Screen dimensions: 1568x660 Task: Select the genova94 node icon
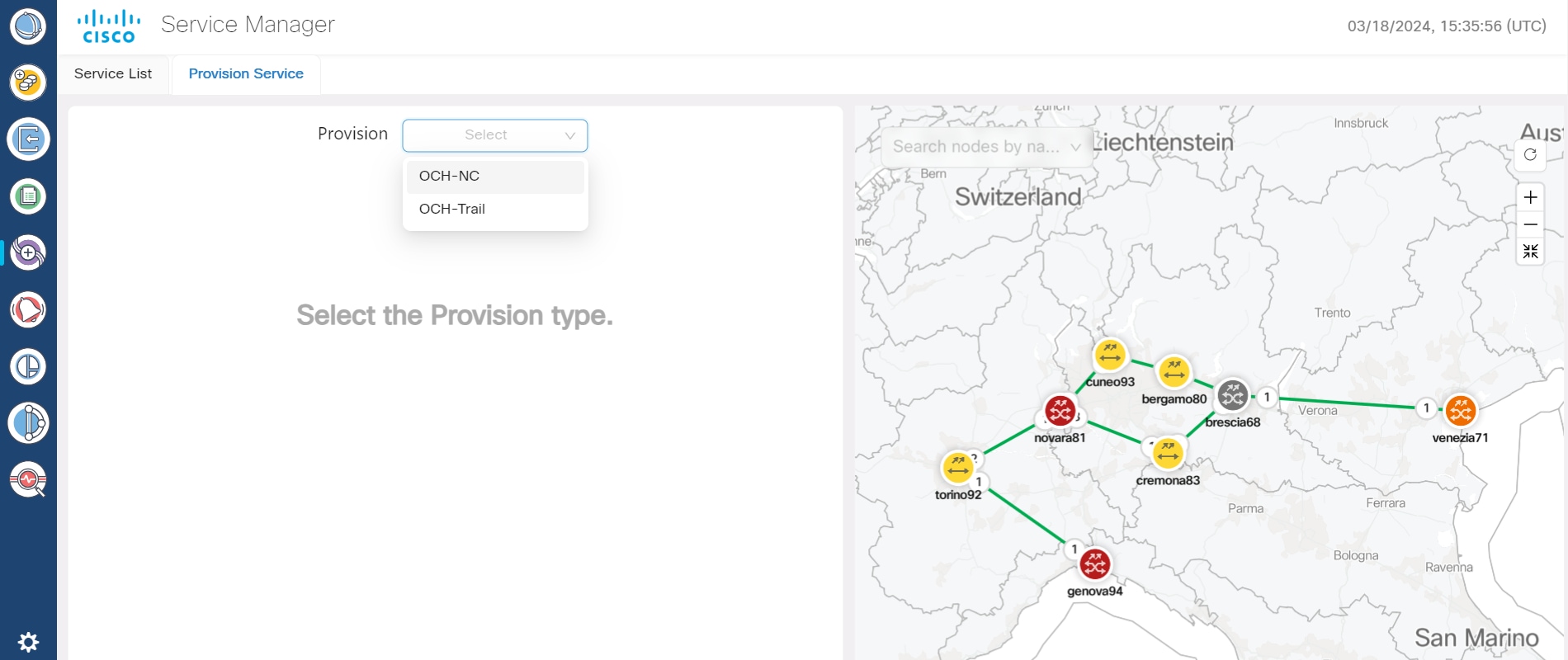click(x=1095, y=564)
